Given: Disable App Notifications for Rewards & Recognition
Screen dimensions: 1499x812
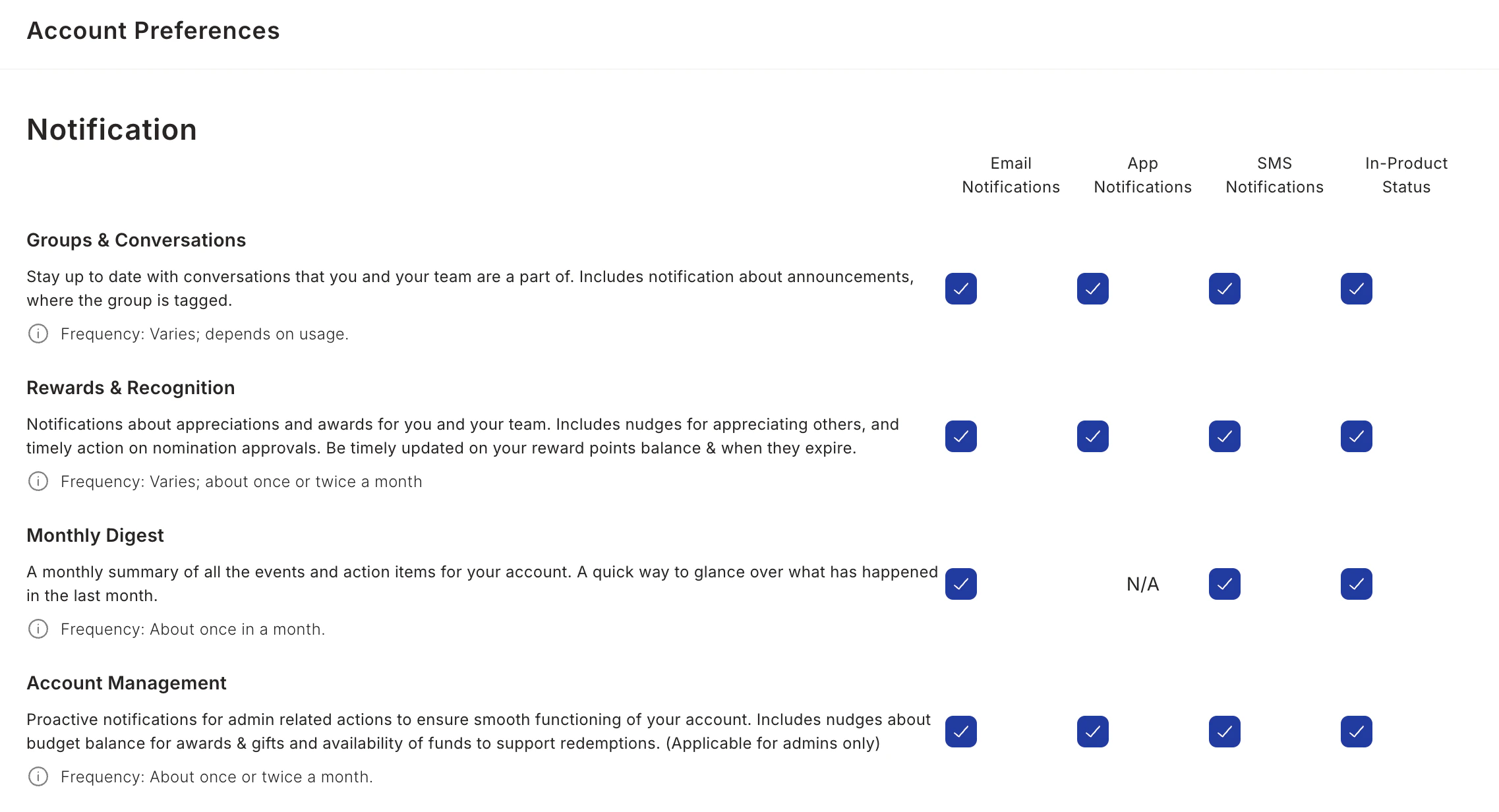Looking at the screenshot, I should click(x=1093, y=436).
